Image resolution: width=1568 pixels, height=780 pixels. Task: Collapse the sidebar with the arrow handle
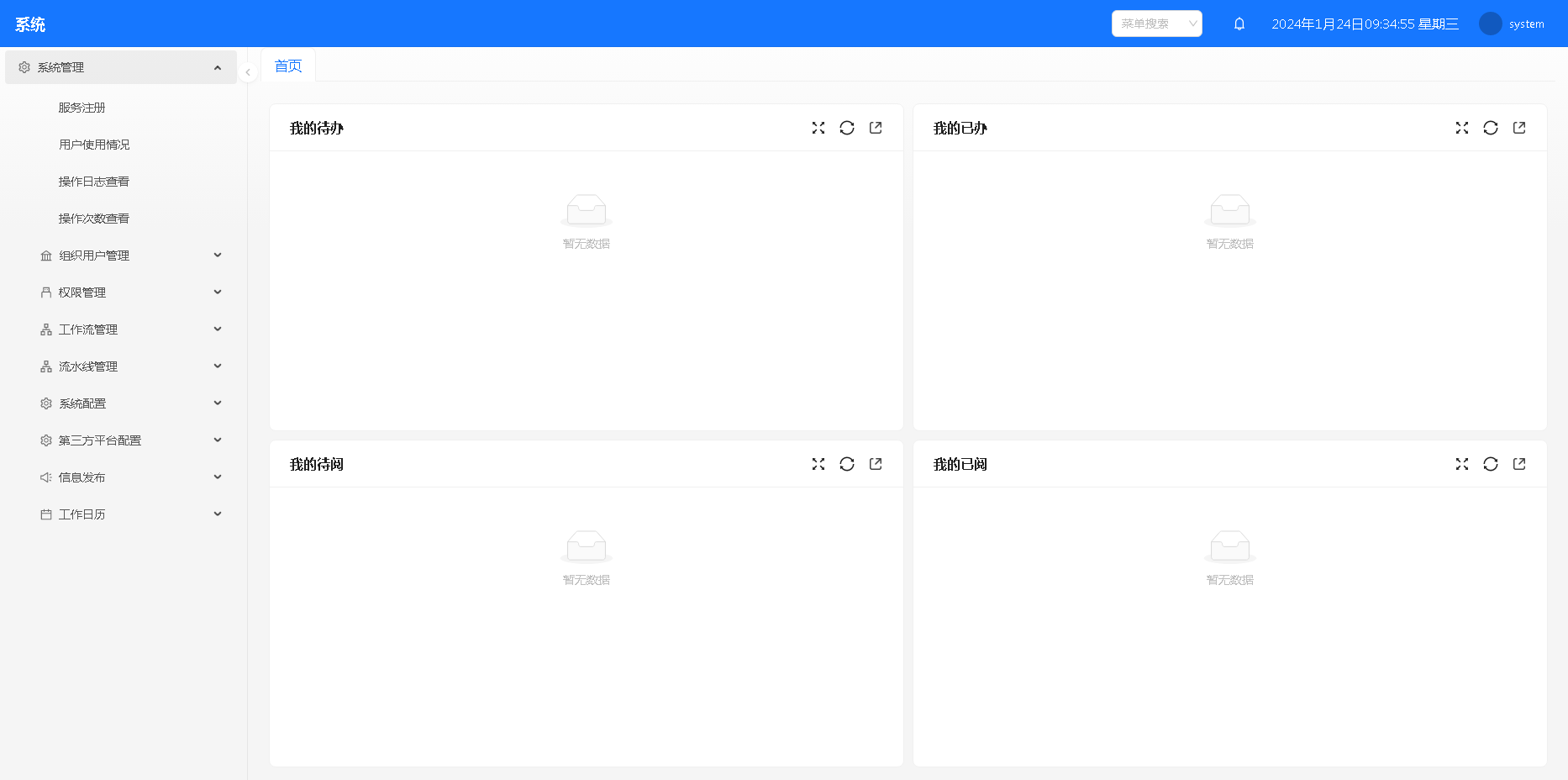[x=248, y=72]
